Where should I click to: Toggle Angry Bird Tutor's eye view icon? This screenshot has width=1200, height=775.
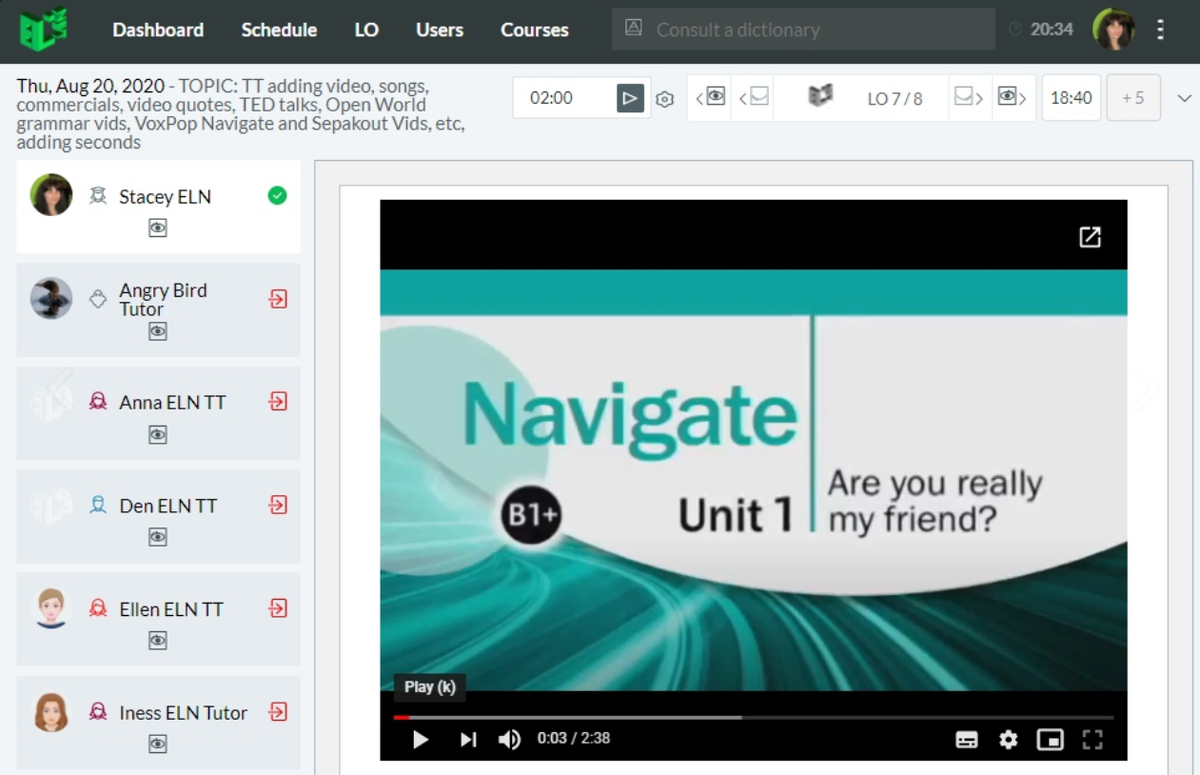click(x=158, y=331)
